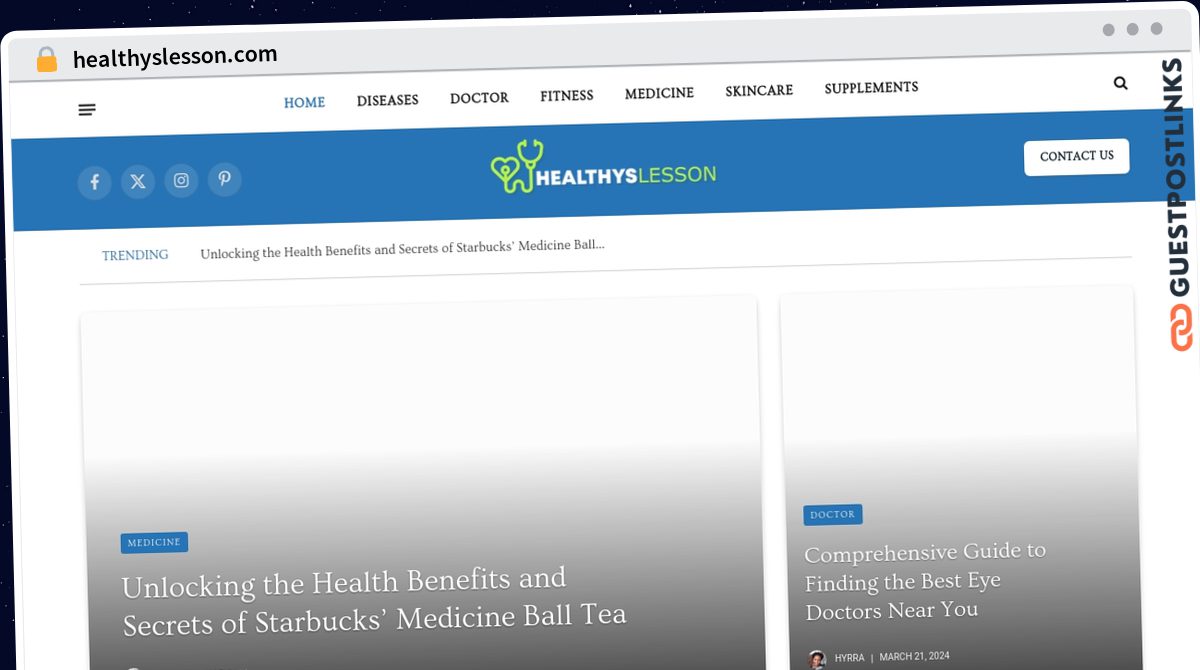Click the Contact Us button
This screenshot has width=1200, height=670.
pos(1077,157)
